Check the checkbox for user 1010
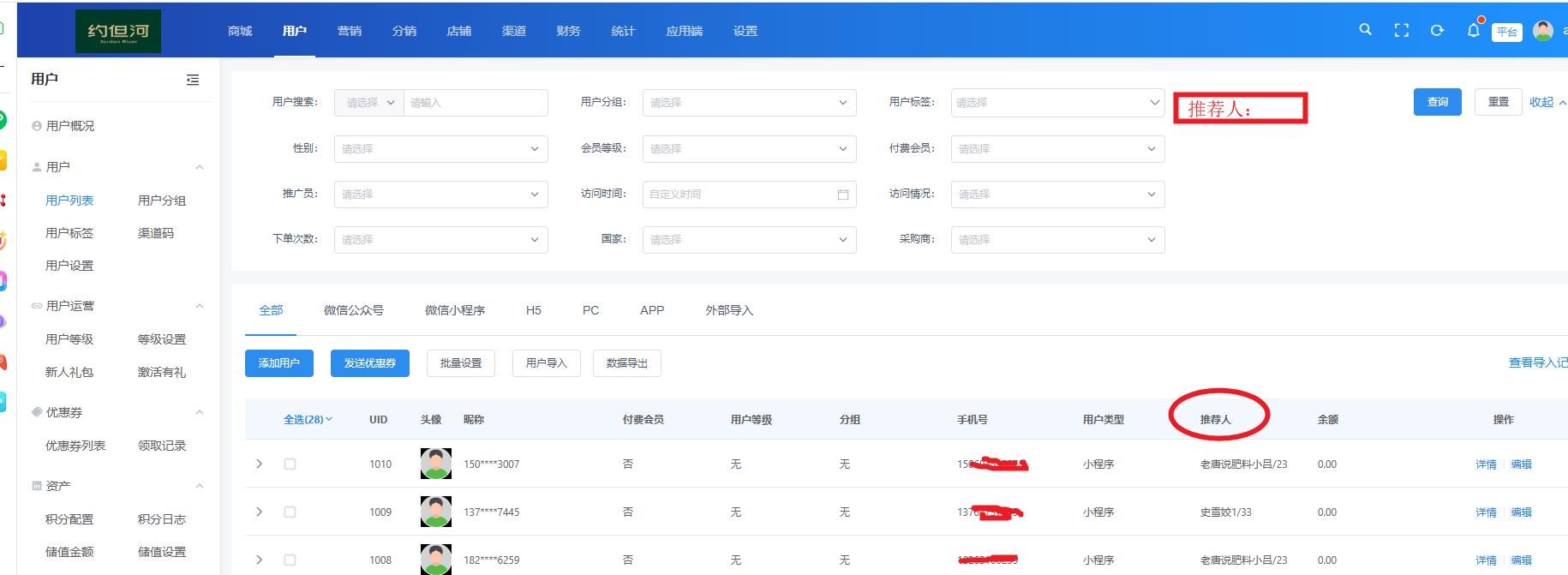This screenshot has width=1568, height=575. [290, 464]
